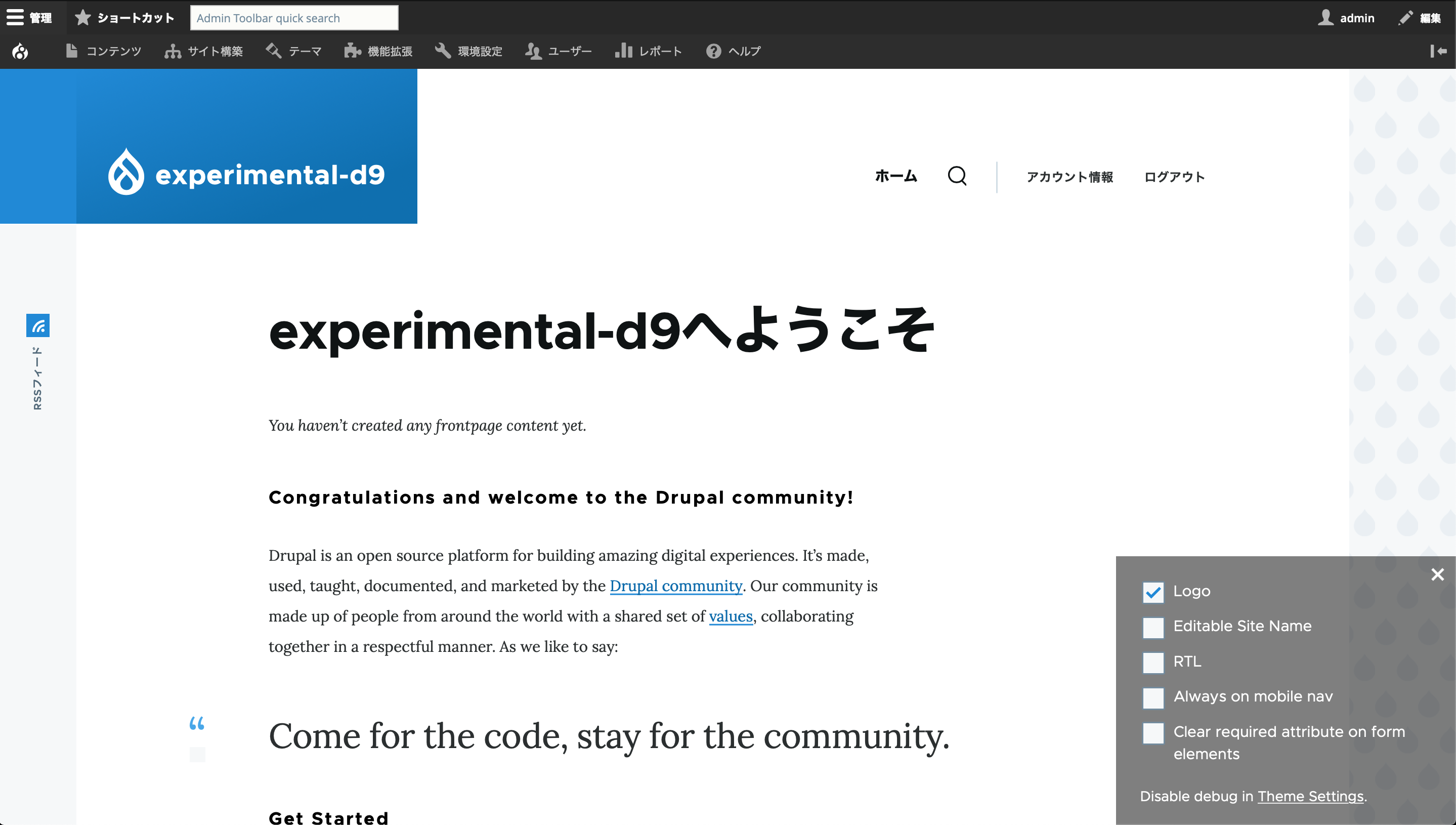
Task: Open the ショートカット star menu
Action: (124, 18)
